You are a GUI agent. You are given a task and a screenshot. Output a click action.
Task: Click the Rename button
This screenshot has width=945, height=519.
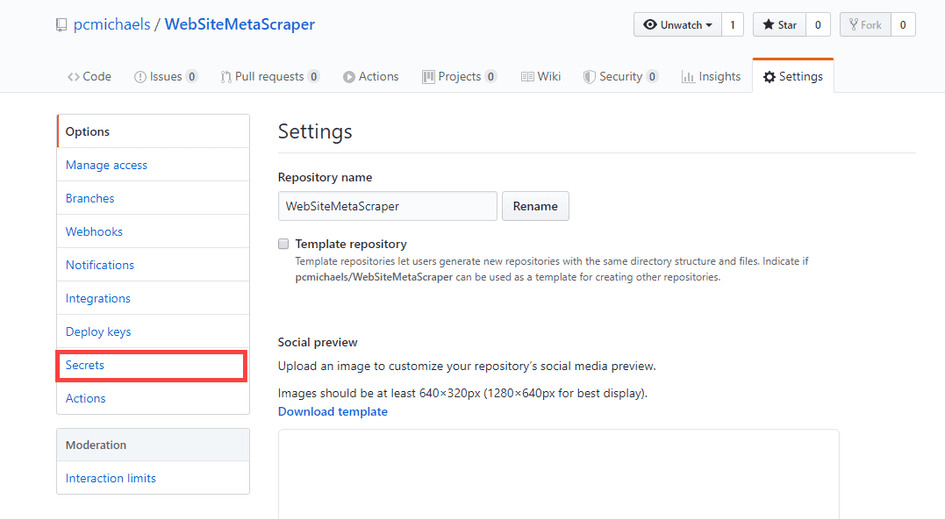tap(535, 206)
